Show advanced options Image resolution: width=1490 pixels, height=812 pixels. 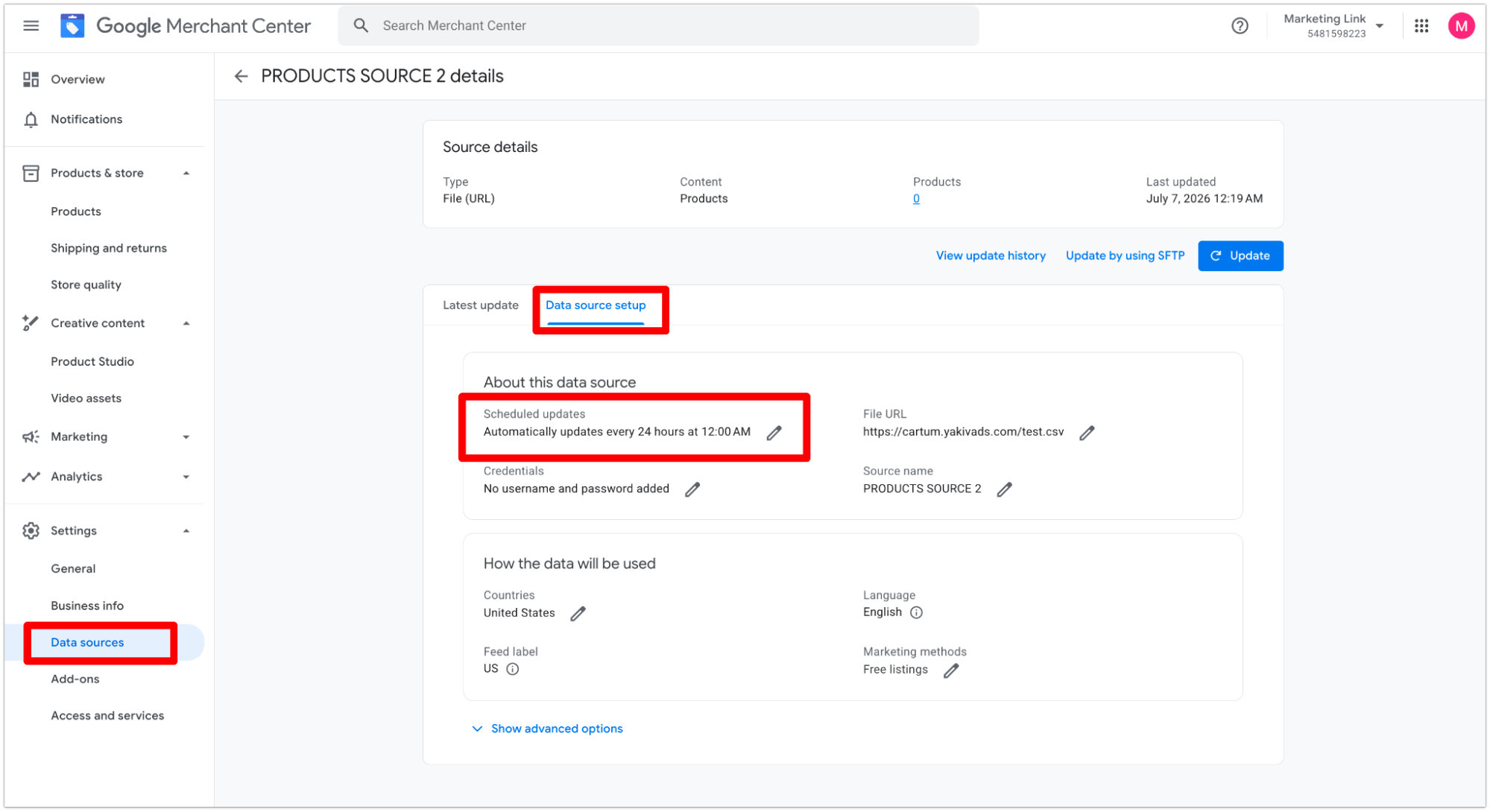(x=548, y=729)
